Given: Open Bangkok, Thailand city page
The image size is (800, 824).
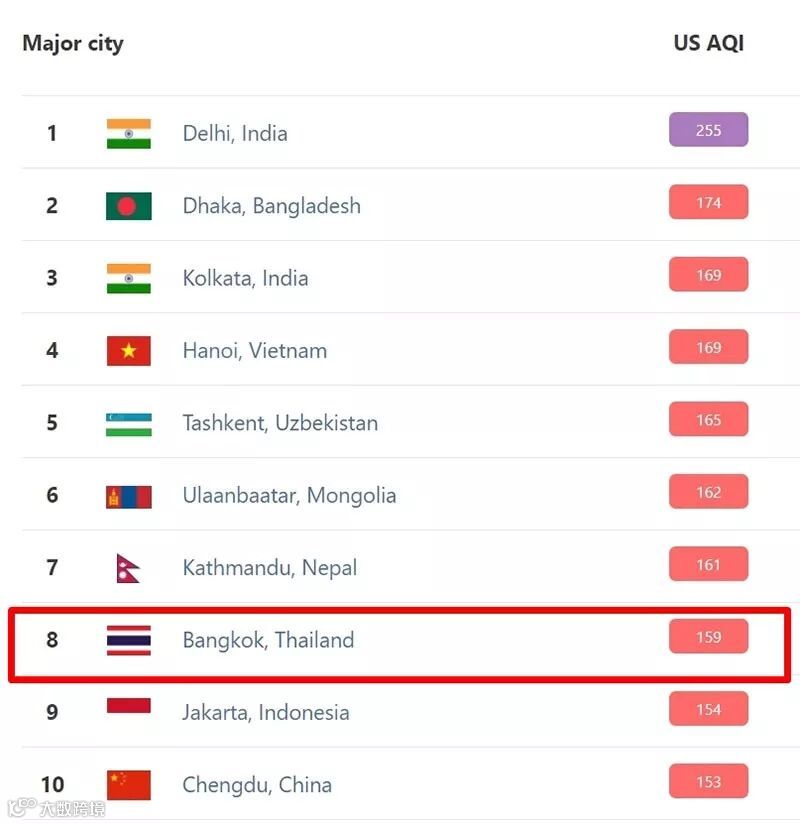Looking at the screenshot, I should [x=268, y=640].
